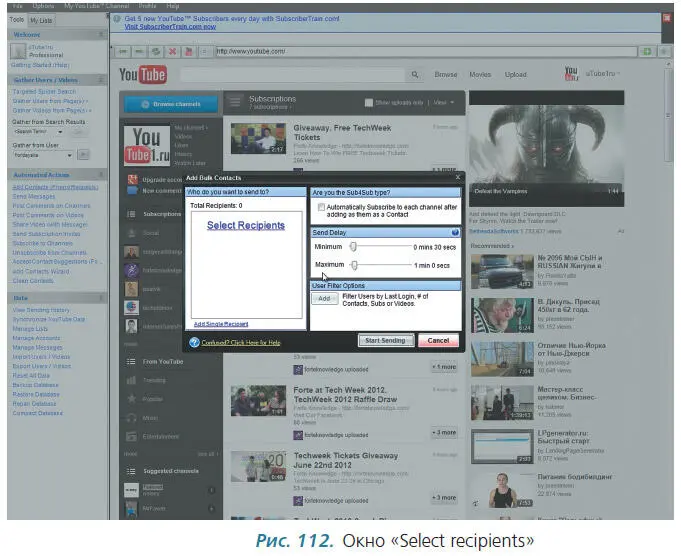Click the Trending chart icon in sidebar

pyautogui.click(x=131, y=380)
